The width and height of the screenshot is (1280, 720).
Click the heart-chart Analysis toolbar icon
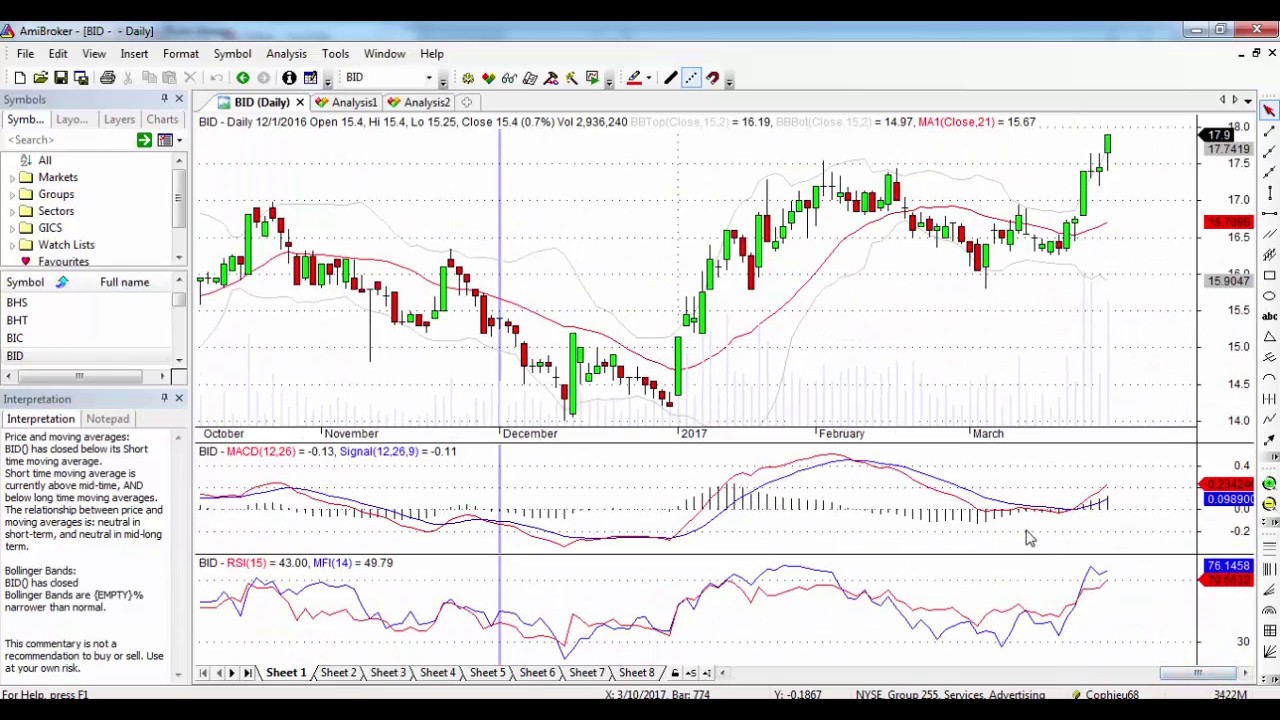point(488,78)
